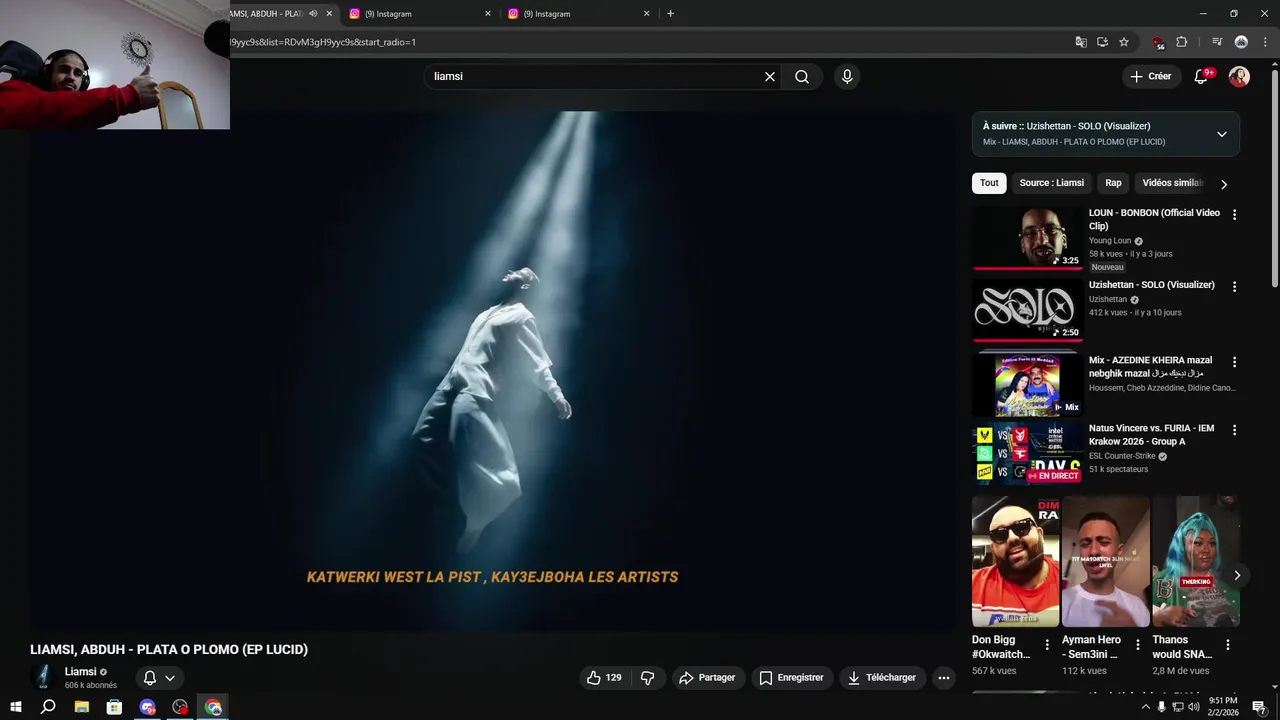Open options for Natus Vincere vs. FURIA

coord(1234,430)
